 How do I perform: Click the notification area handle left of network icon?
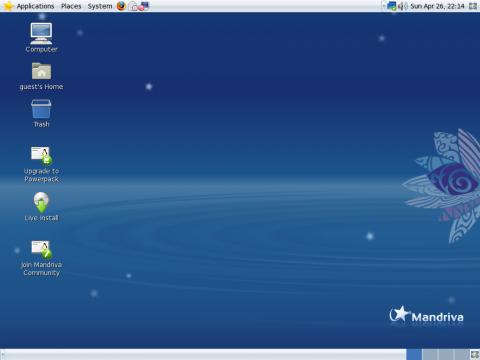384,6
